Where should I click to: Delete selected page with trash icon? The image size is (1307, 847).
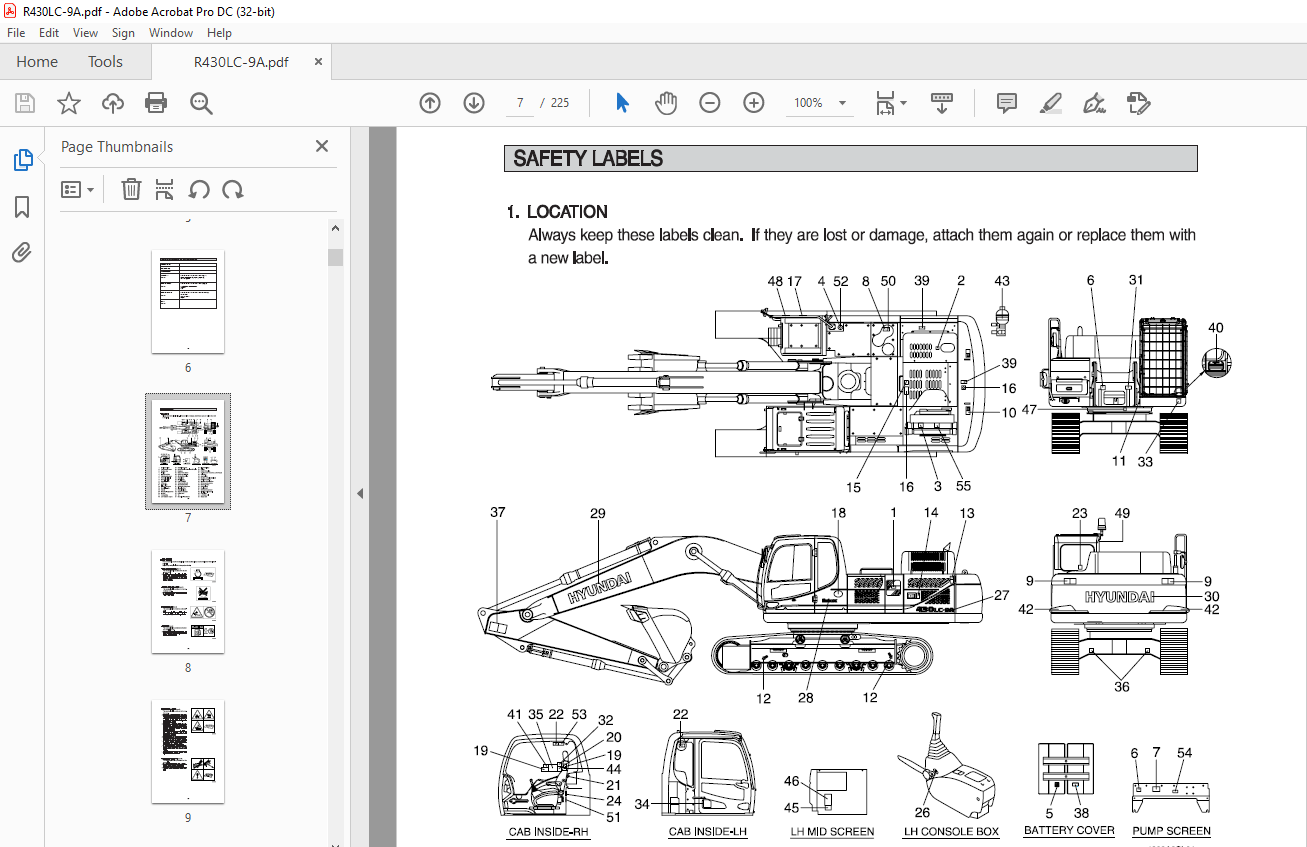(x=131, y=189)
